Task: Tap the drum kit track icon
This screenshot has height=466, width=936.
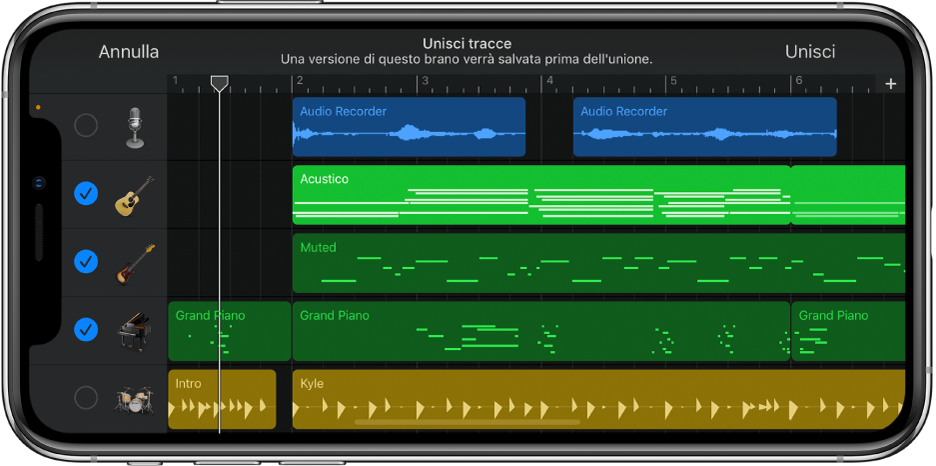Action: (134, 398)
